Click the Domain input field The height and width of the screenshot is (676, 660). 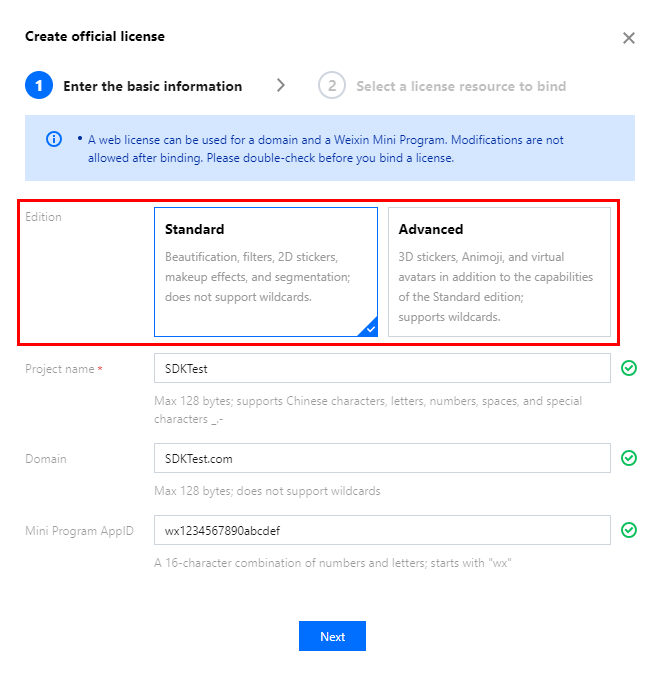(381, 458)
